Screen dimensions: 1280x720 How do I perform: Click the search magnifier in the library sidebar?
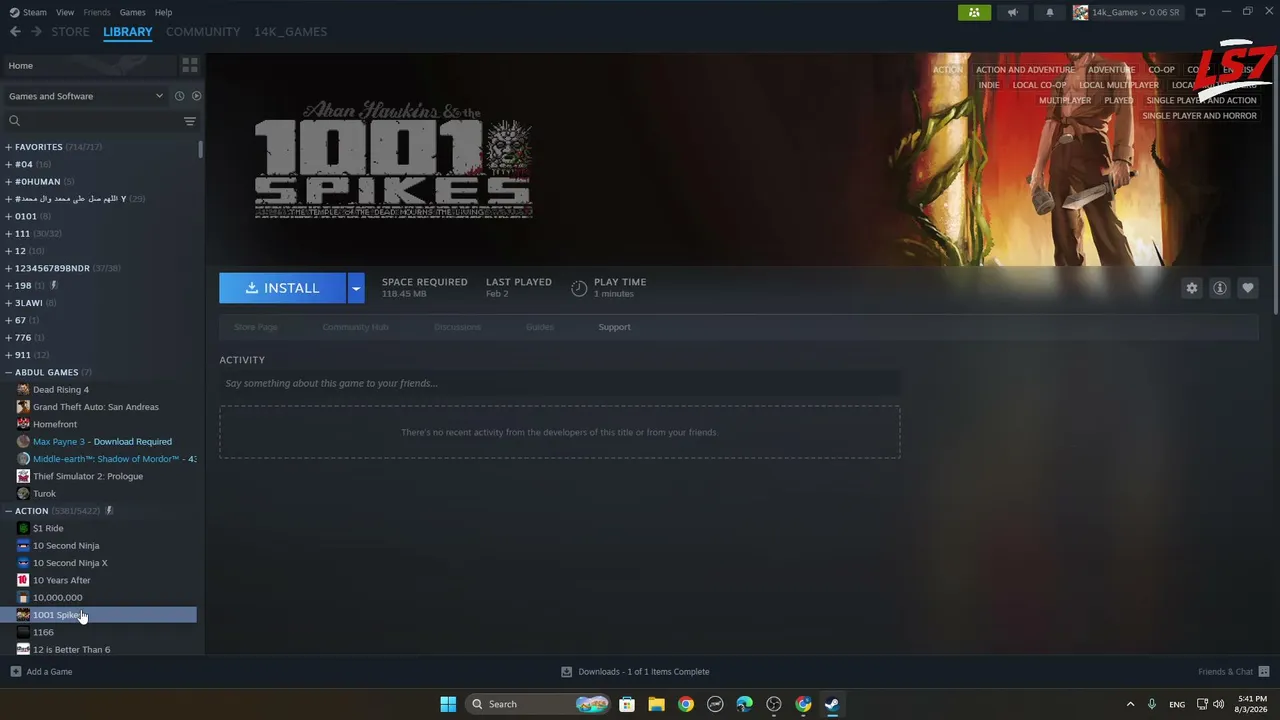15,121
